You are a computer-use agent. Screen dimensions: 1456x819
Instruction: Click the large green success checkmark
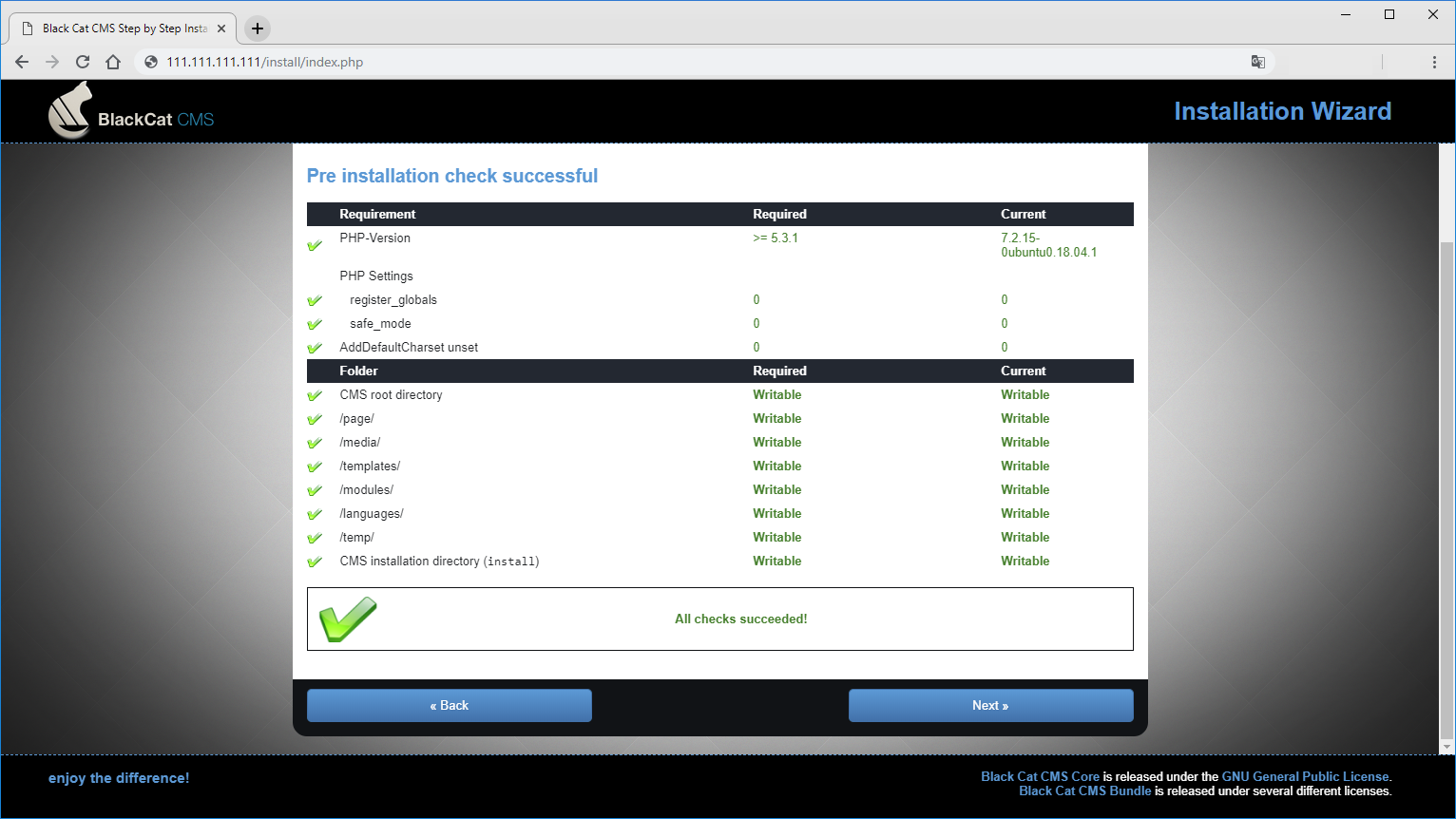coord(348,619)
